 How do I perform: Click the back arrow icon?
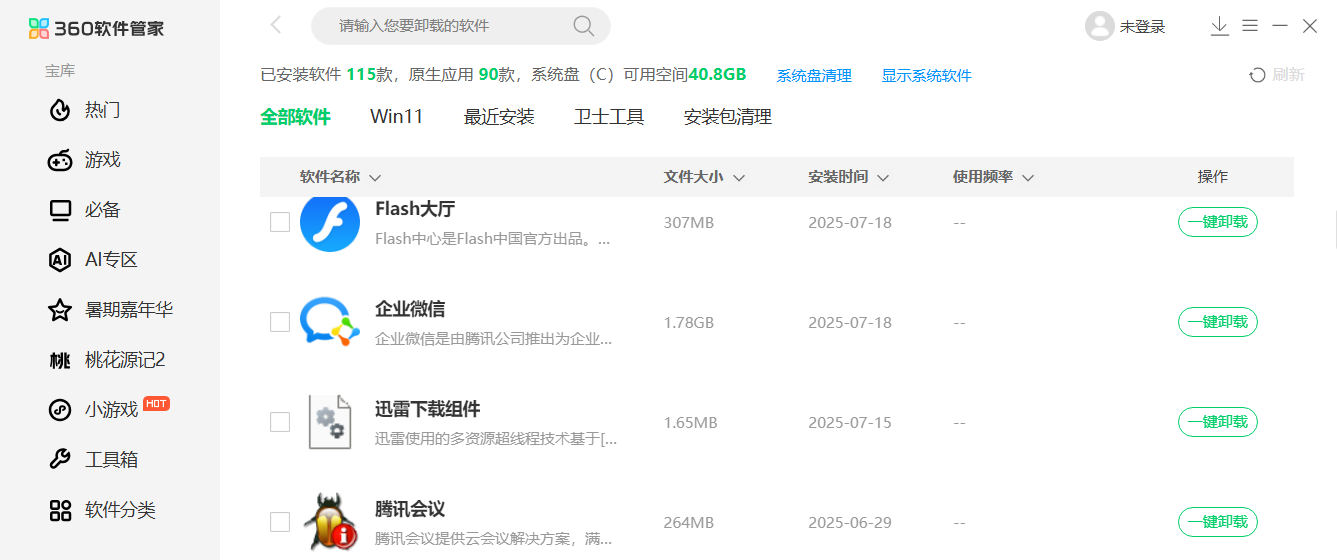[x=277, y=26]
